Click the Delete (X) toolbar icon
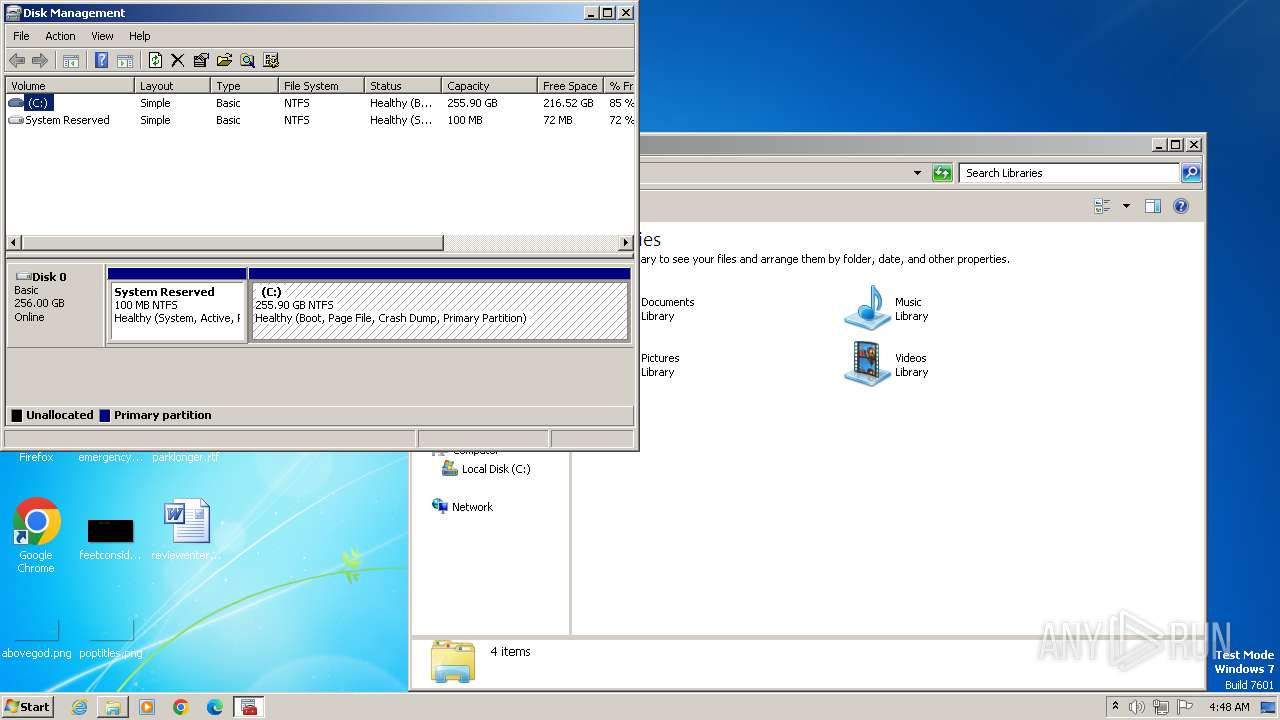The image size is (1280, 720). (178, 60)
